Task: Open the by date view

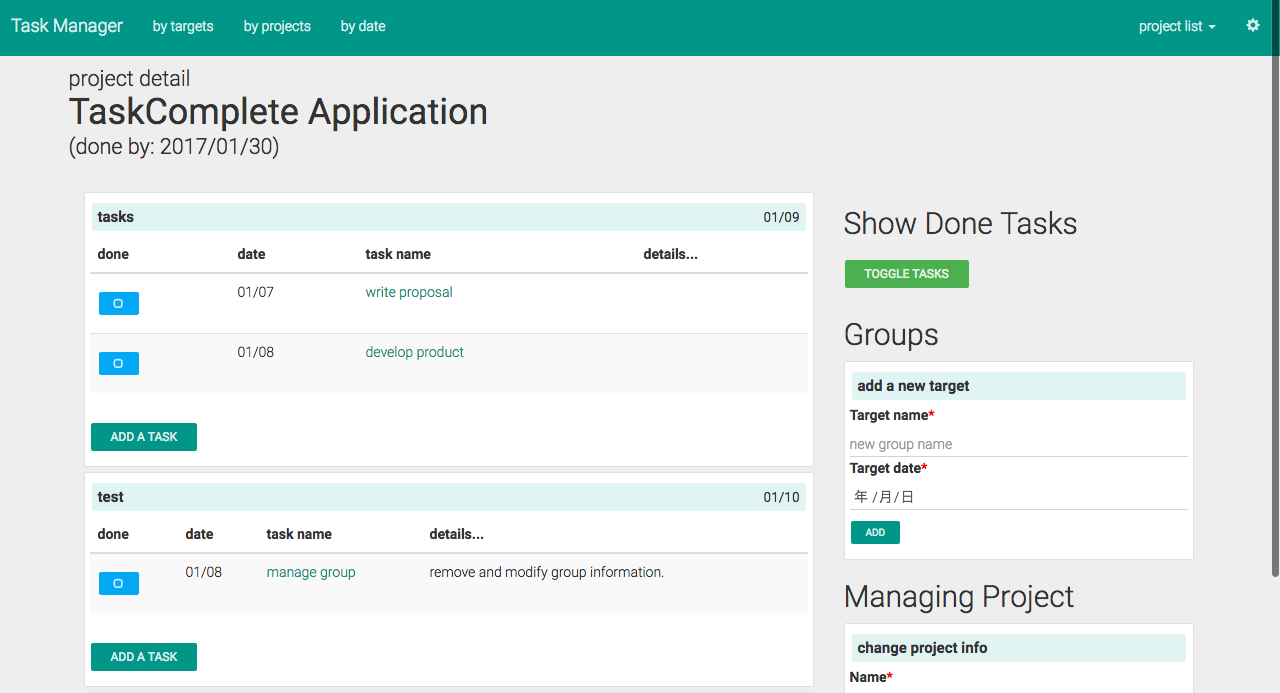Action: click(363, 26)
